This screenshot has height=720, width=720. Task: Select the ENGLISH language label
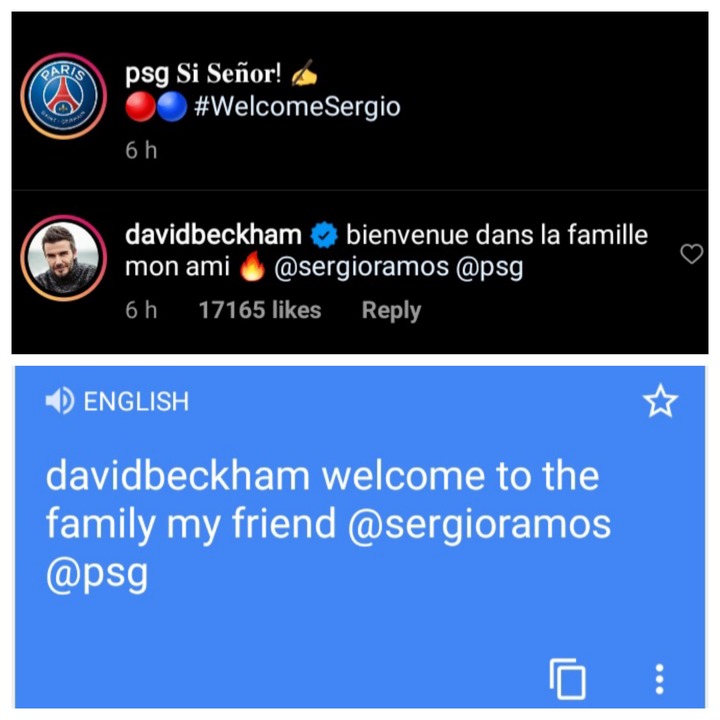point(136,401)
